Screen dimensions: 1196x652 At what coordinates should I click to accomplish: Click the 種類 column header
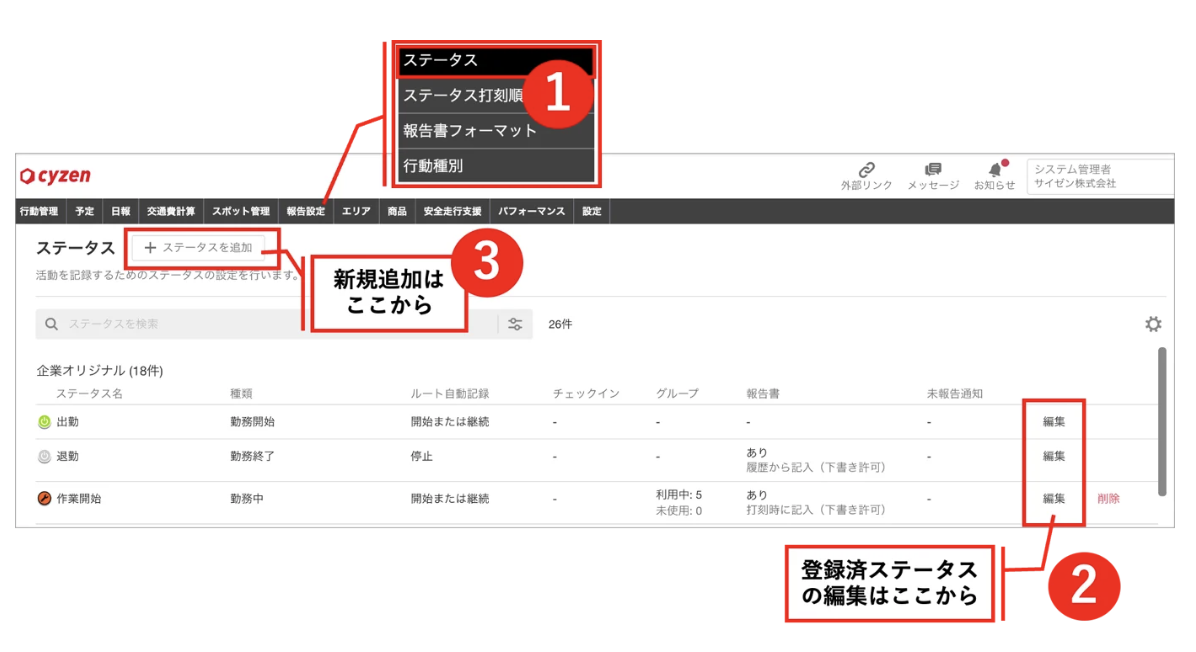[x=241, y=393]
